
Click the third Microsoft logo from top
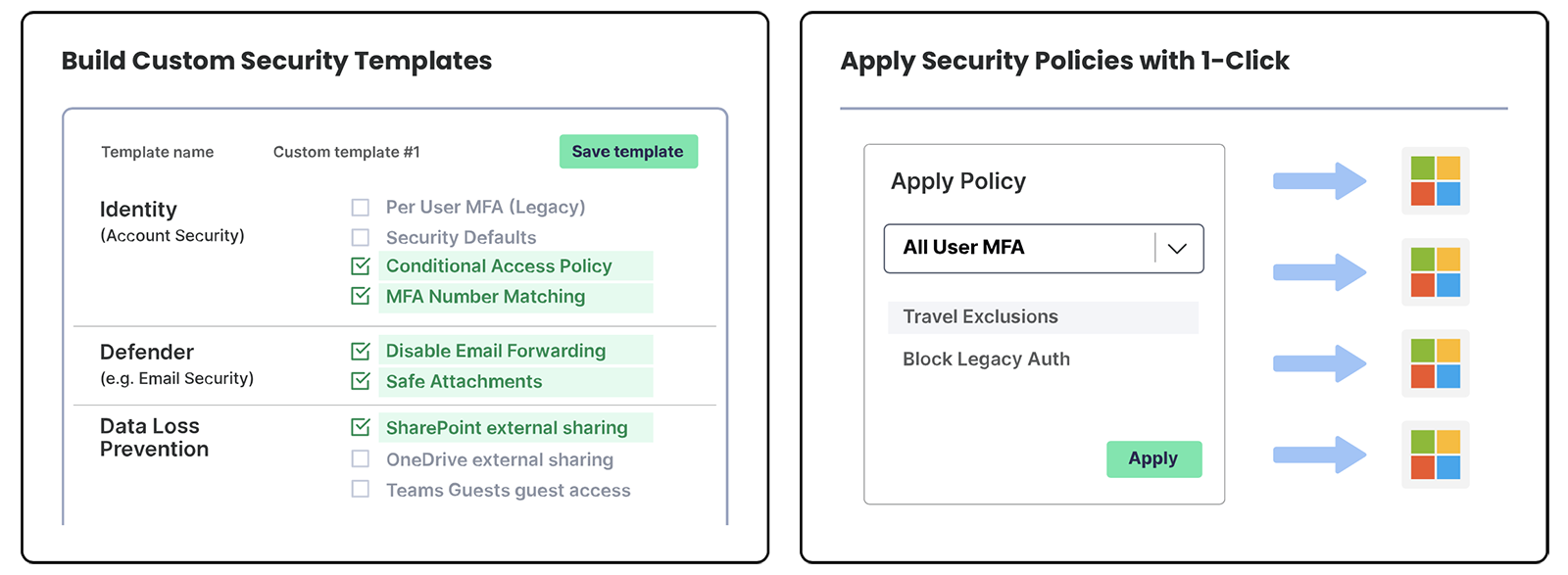pos(1435,363)
